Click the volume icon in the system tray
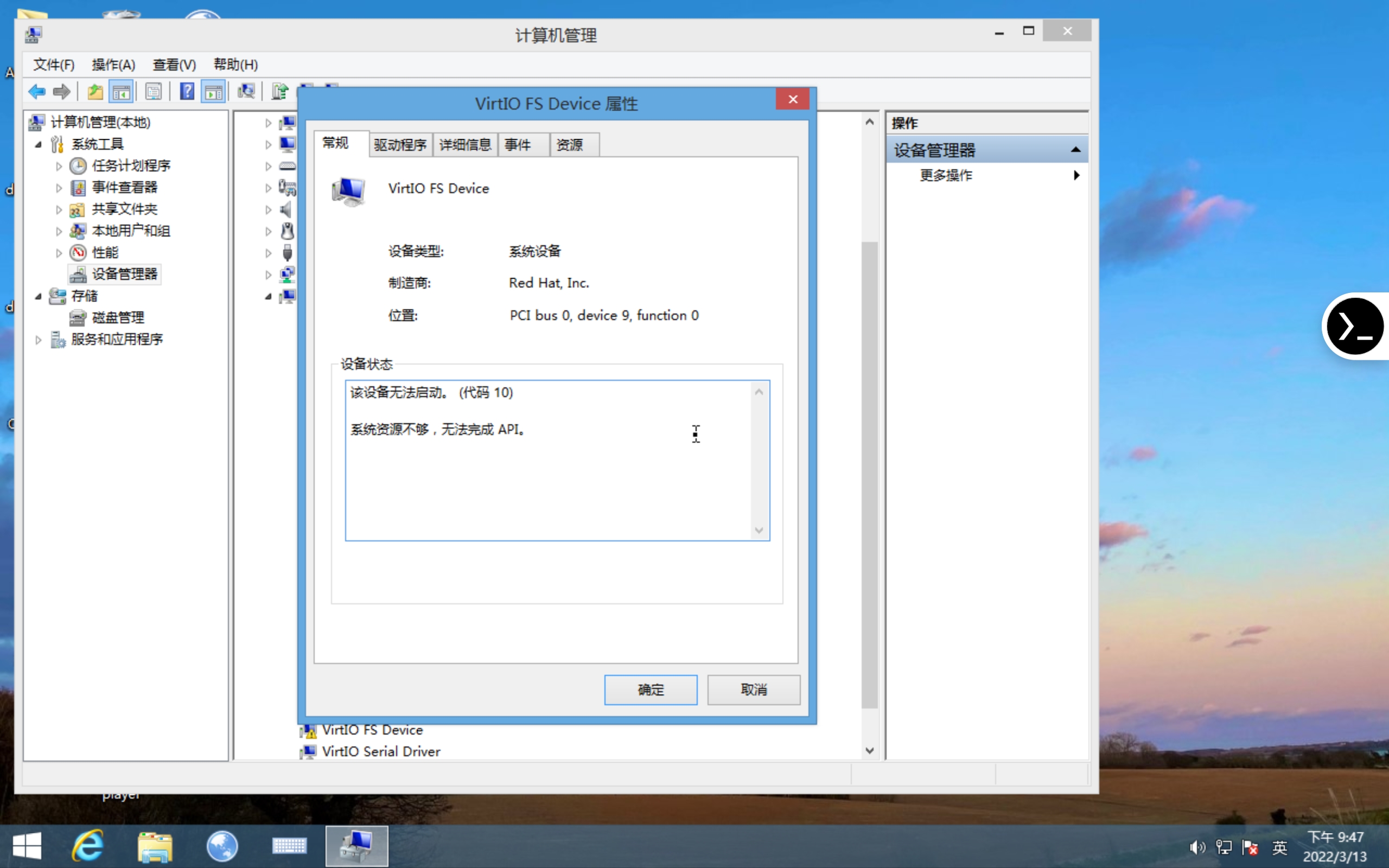Viewport: 1389px width, 868px height. tap(1198, 847)
